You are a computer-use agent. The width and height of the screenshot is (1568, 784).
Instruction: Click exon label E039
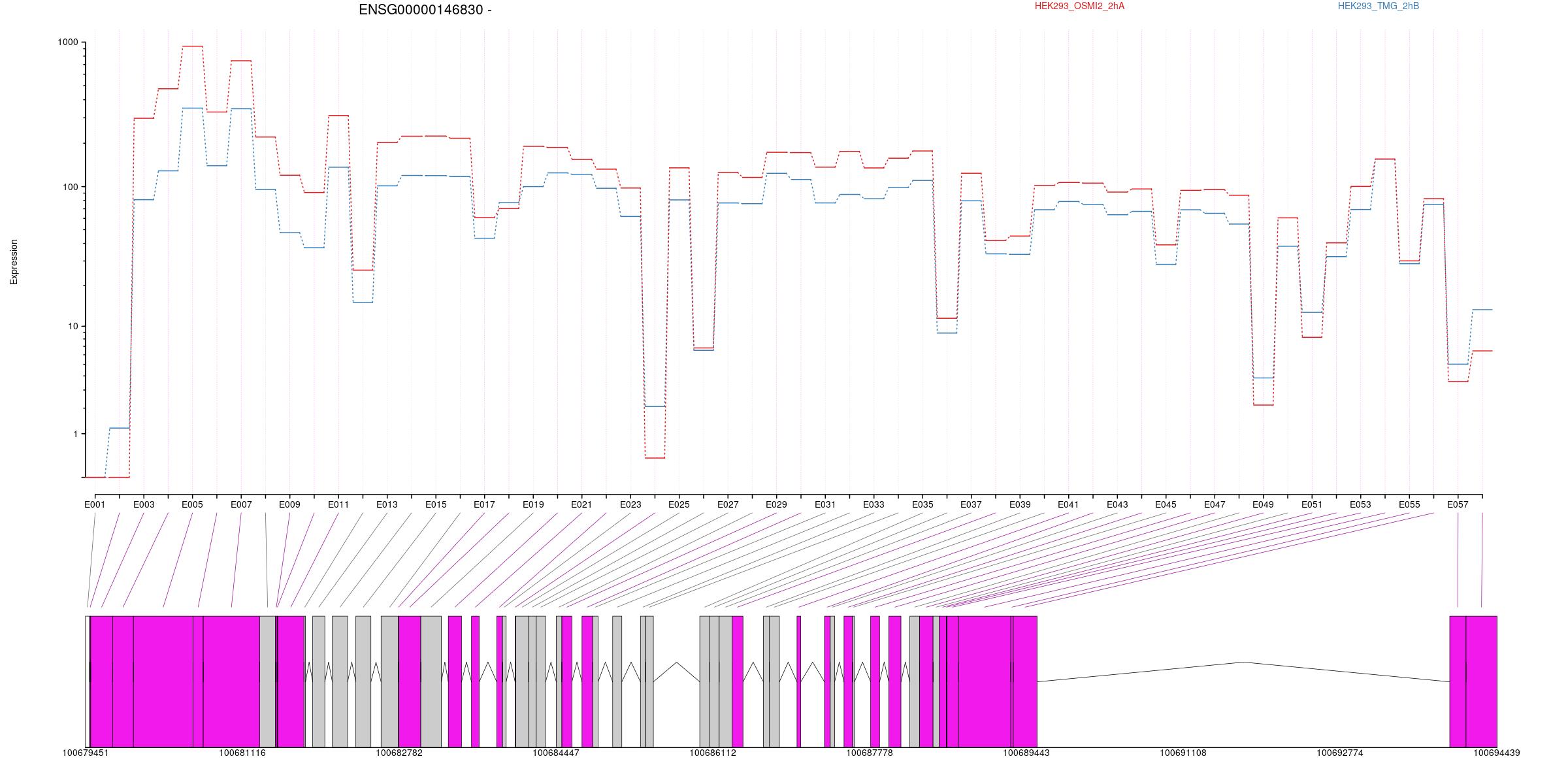coord(1020,504)
